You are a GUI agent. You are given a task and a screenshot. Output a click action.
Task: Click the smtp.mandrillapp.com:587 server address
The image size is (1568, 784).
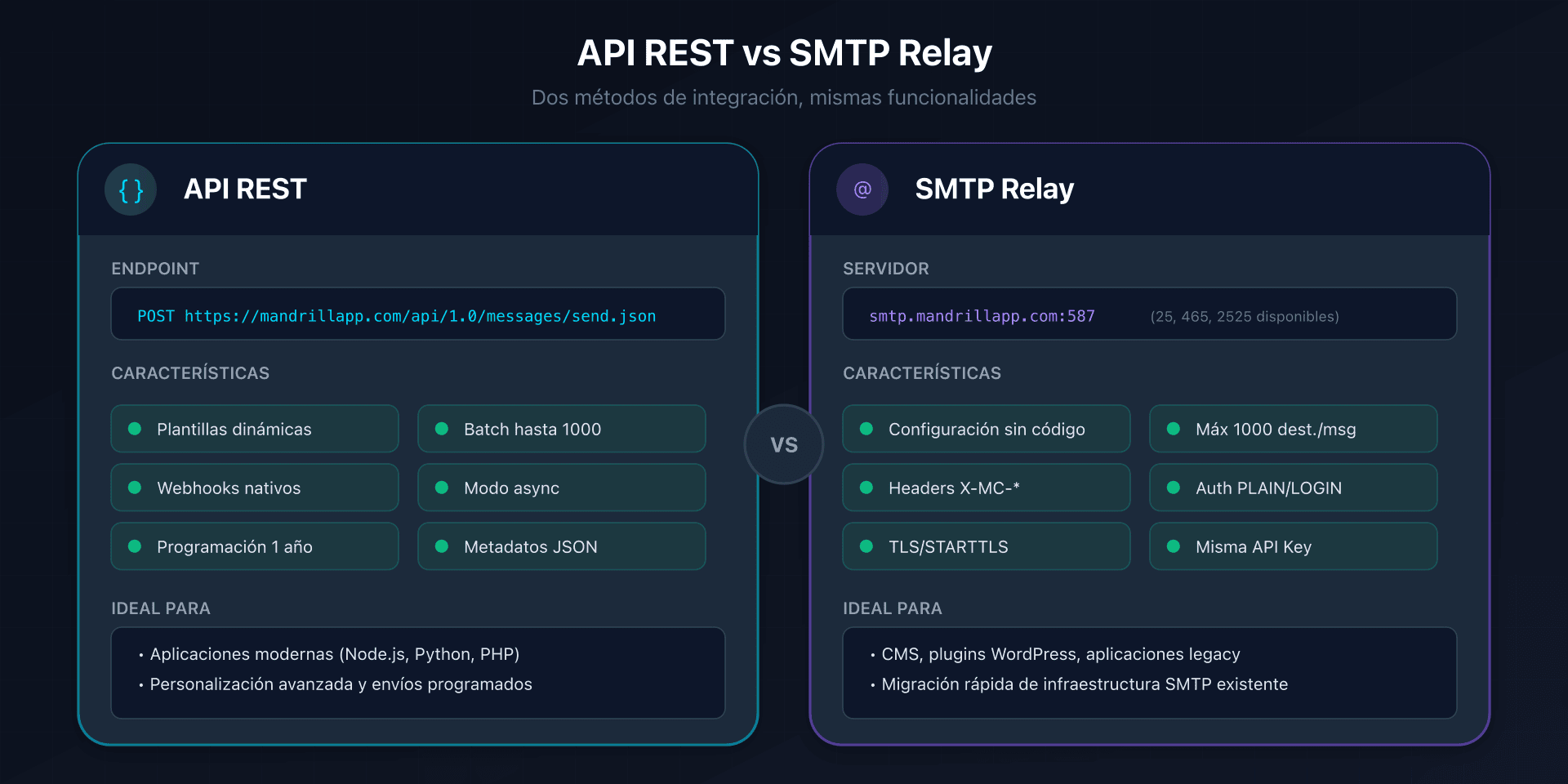coord(982,316)
